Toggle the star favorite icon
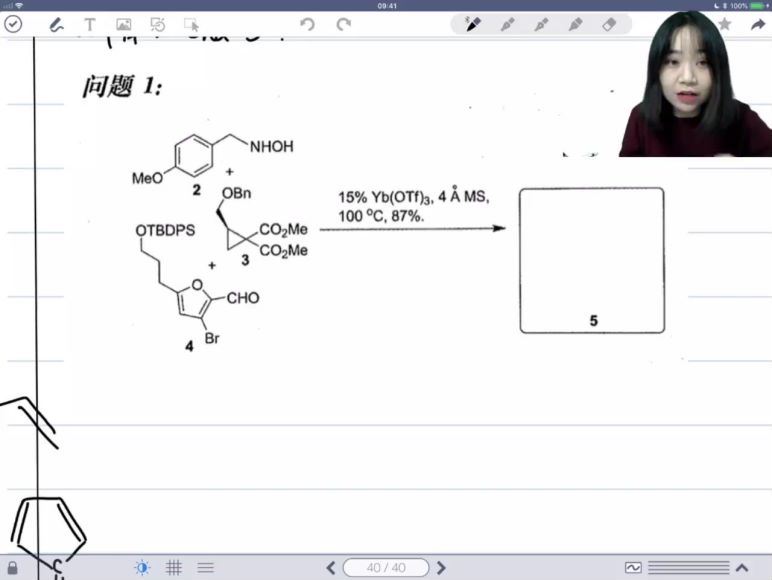 point(724,24)
